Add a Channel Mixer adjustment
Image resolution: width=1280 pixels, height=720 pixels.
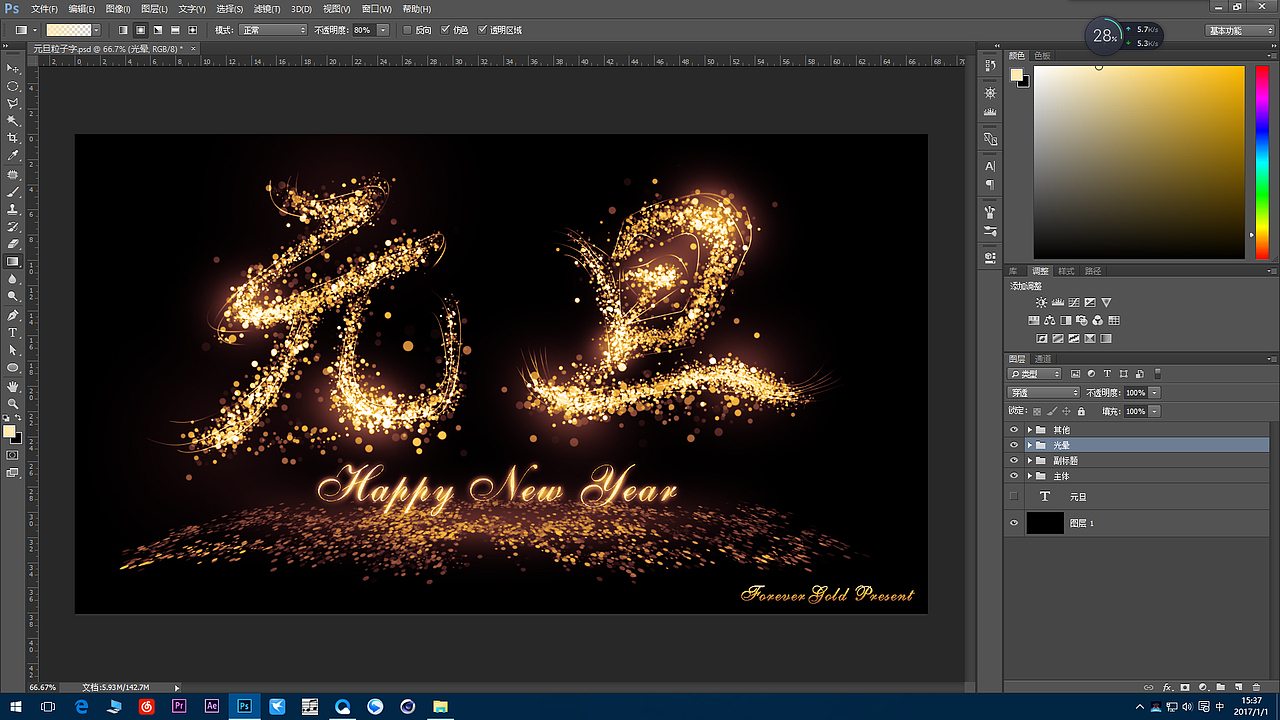point(1097,321)
